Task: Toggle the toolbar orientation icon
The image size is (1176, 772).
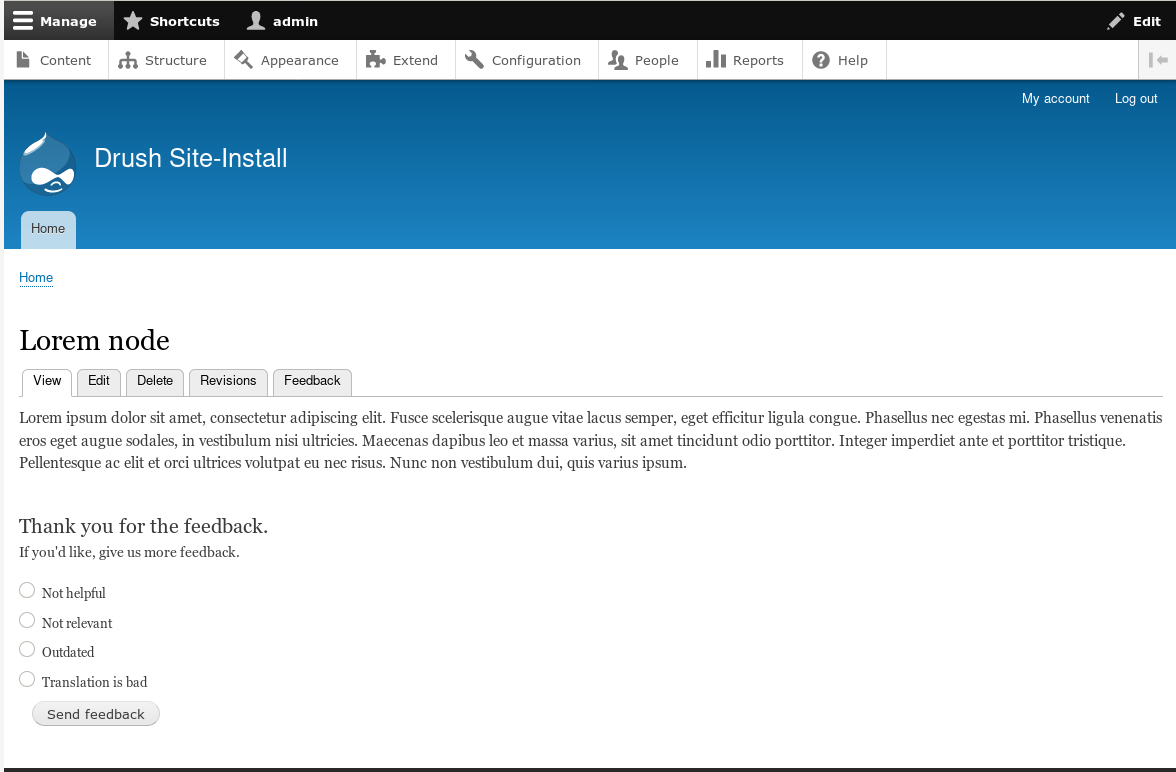Action: 1160,60
